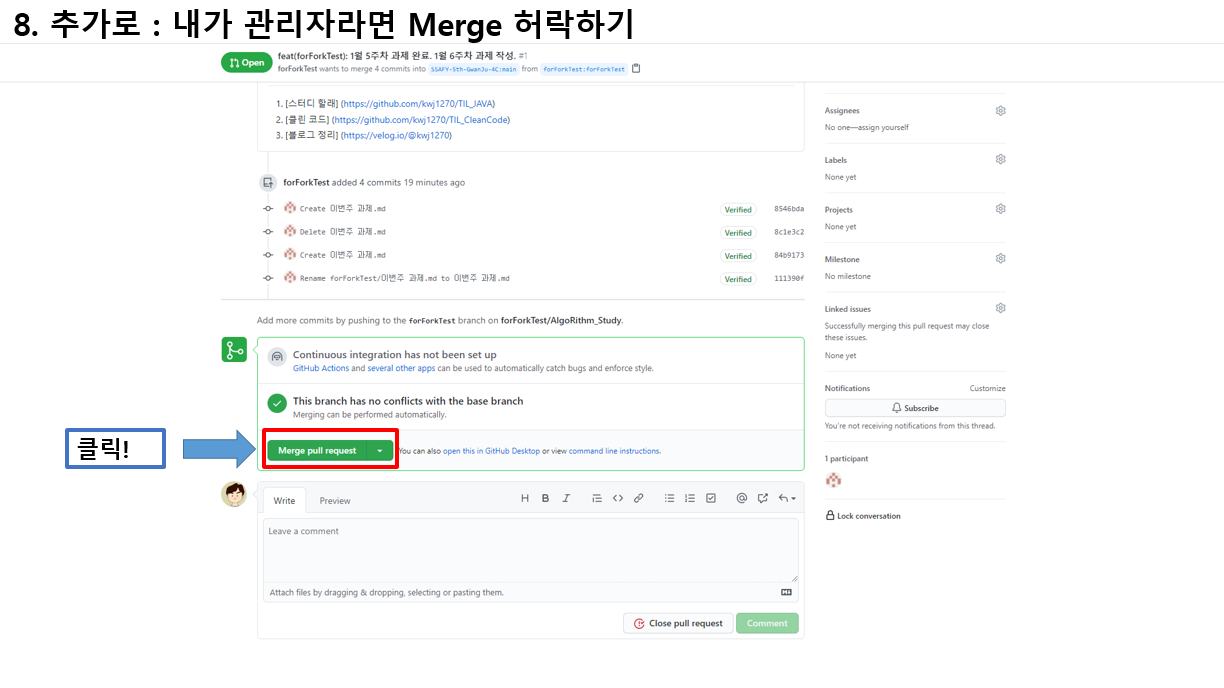Switch to the Preview tab
Viewport: 1224px width, 688px height.
[335, 500]
